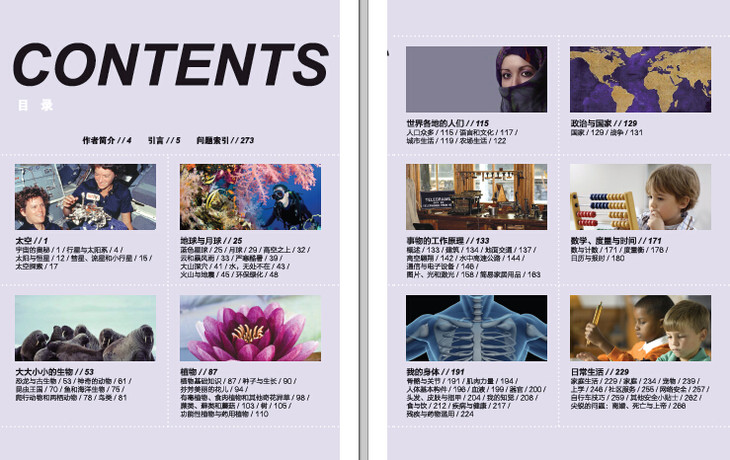Click the walrus group photo
The image size is (730, 460).
point(85,328)
